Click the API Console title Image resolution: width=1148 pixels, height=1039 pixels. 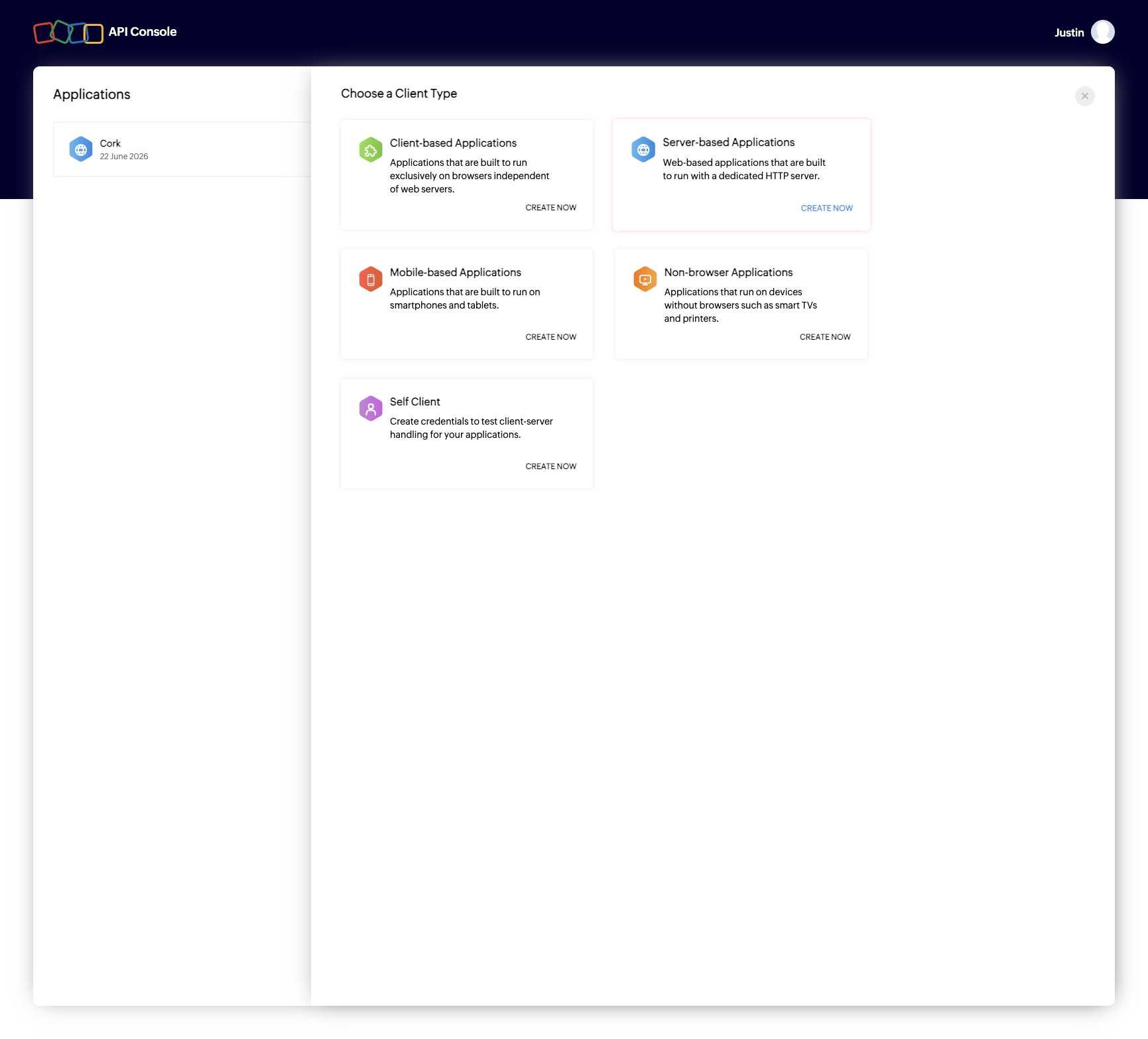(x=143, y=32)
